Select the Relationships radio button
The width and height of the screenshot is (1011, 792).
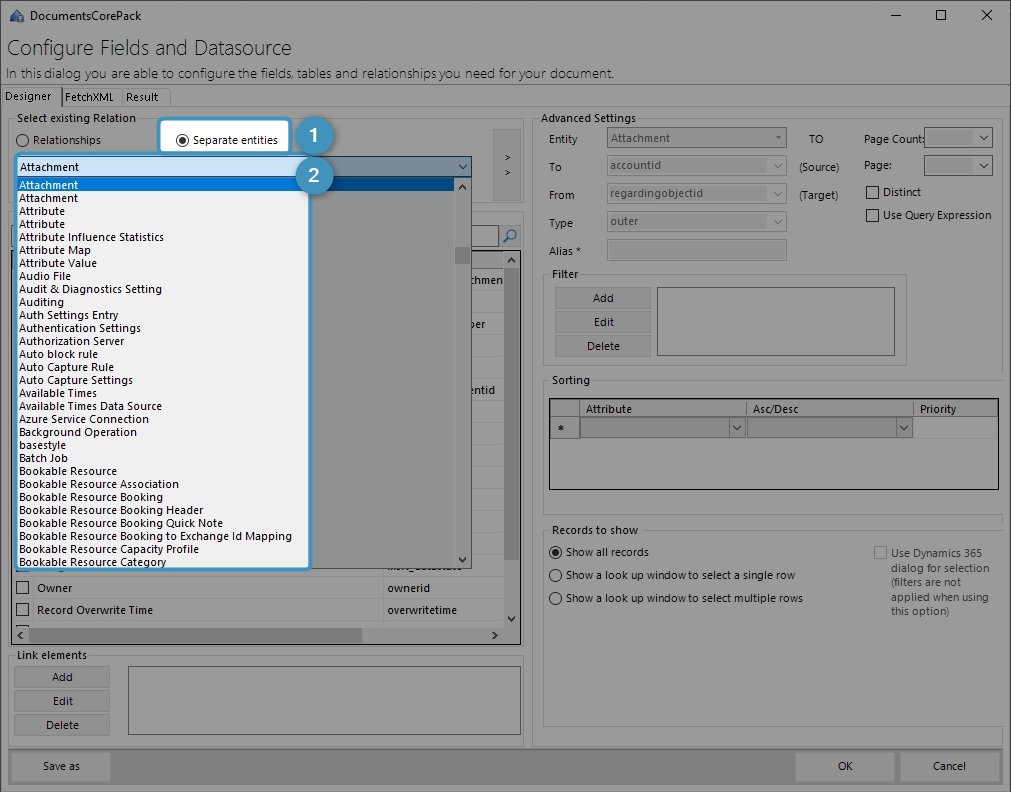coord(23,140)
